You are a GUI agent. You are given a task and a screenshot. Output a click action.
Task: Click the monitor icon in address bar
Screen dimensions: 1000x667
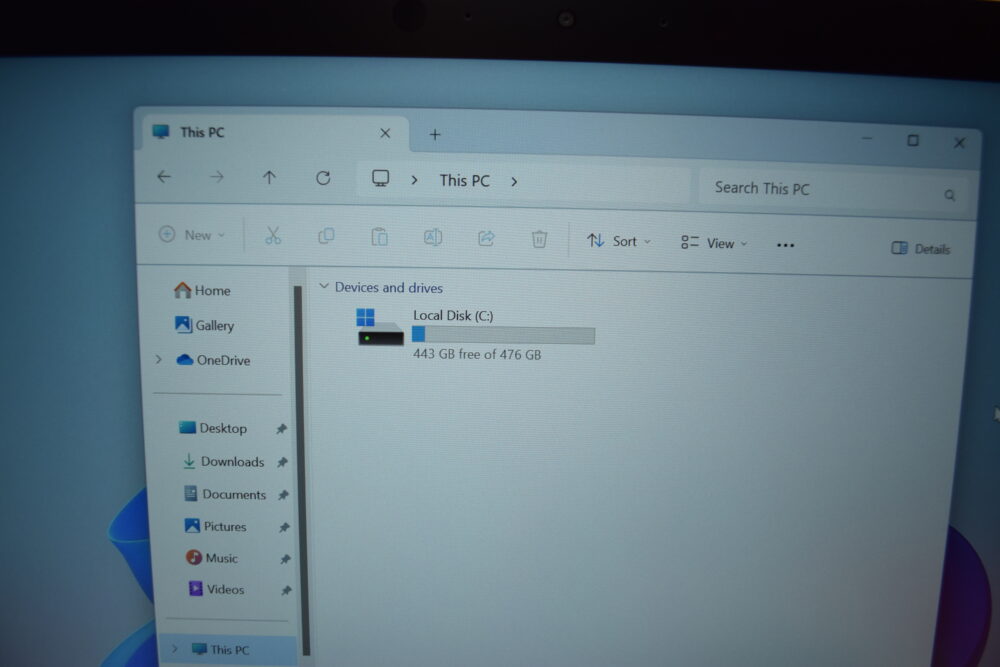pos(381,178)
